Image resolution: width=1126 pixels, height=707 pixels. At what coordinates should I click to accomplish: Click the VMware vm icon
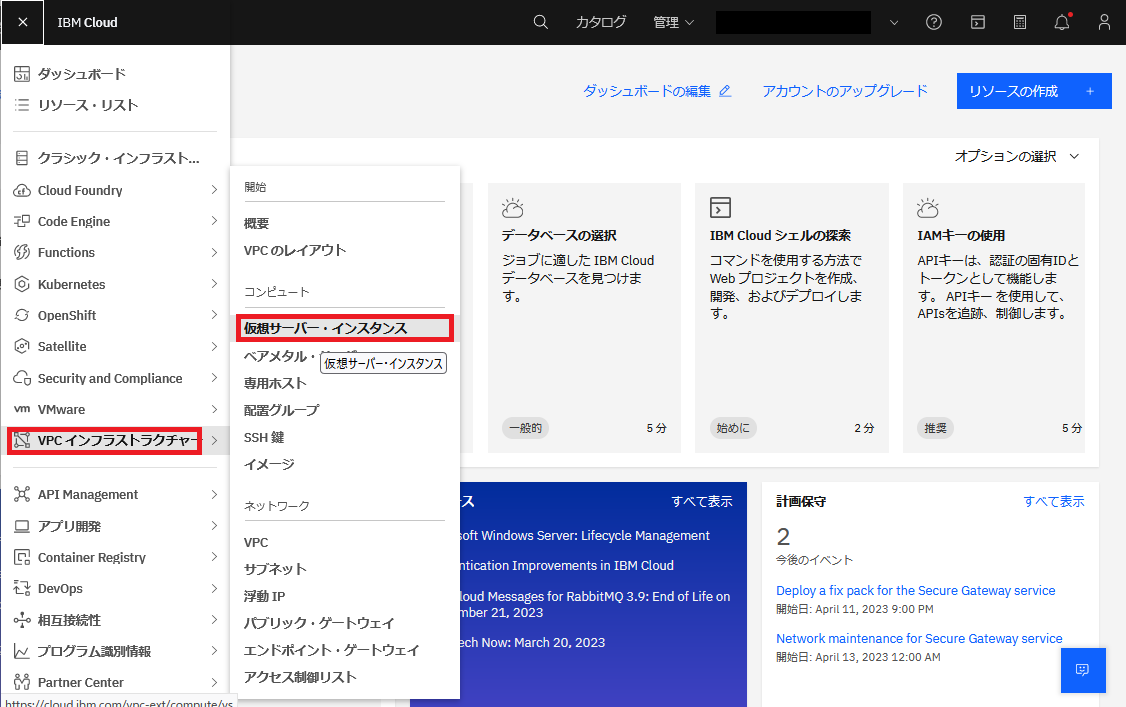[22, 409]
